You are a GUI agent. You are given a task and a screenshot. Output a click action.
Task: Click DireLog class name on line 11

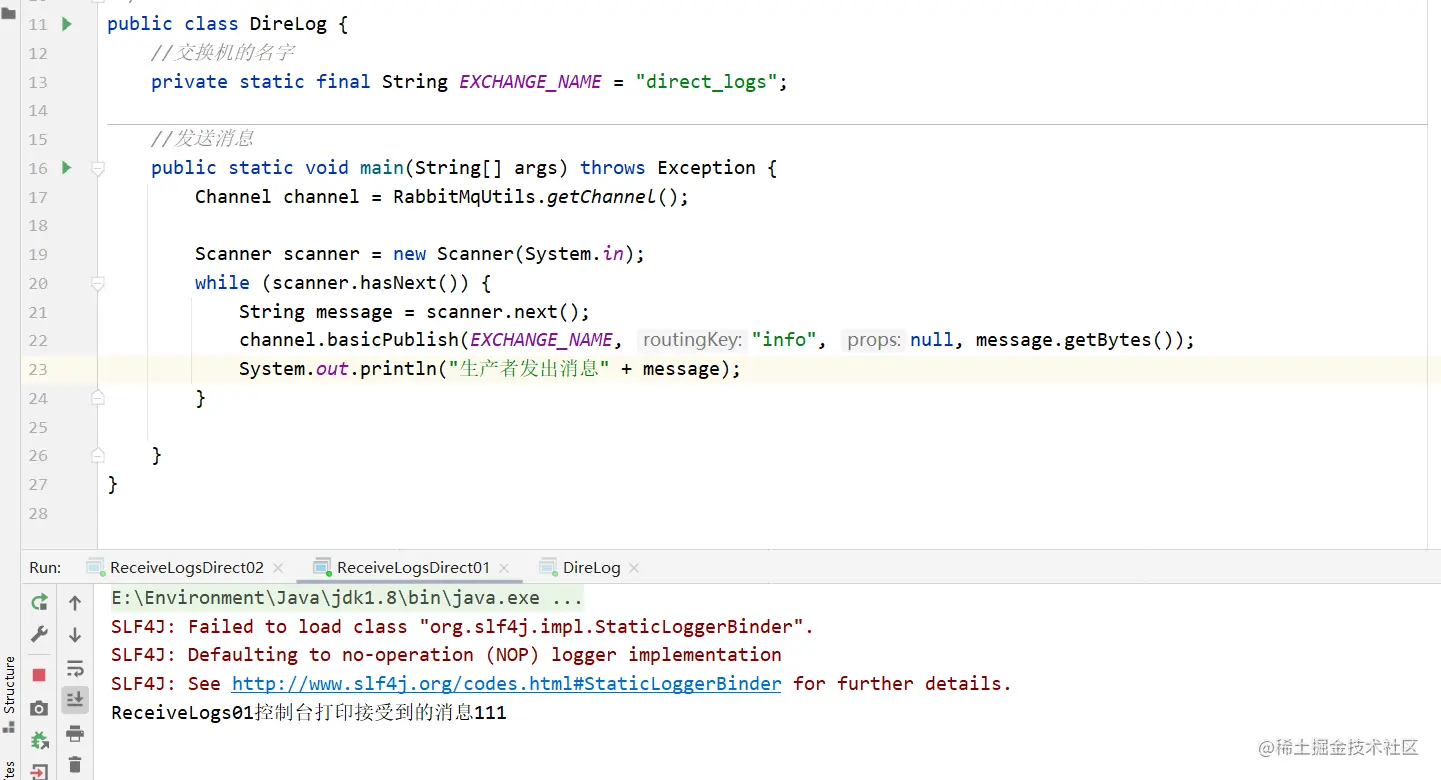point(287,24)
